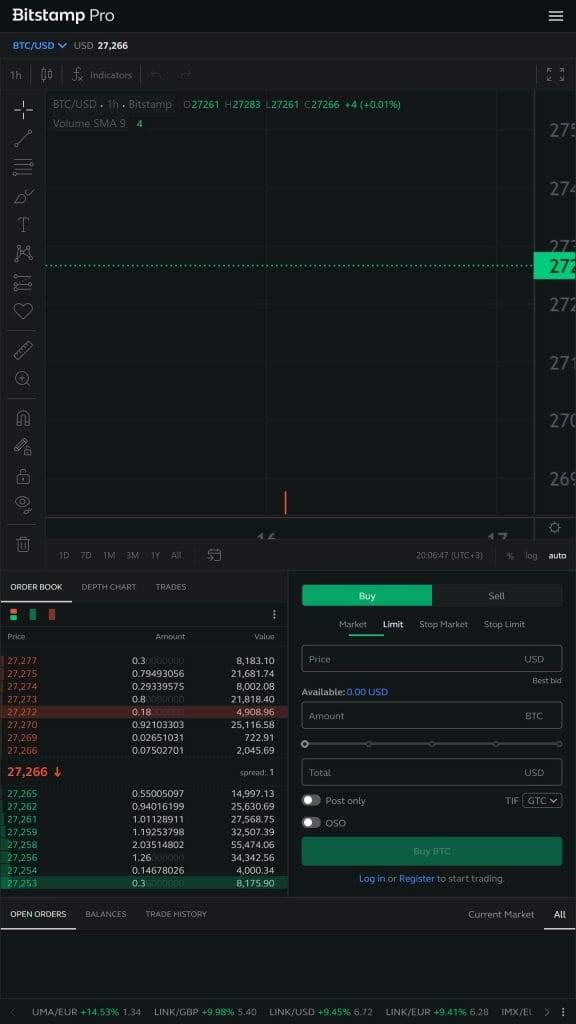Select the Order Book tab
The image size is (576, 1024).
coord(37,586)
